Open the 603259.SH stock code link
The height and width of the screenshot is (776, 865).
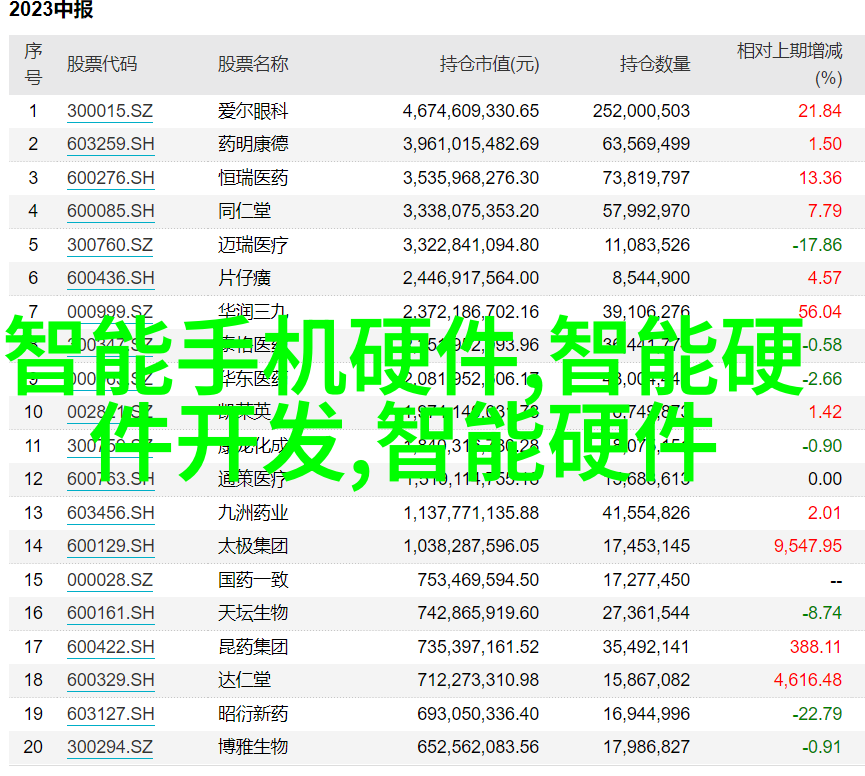(x=110, y=144)
